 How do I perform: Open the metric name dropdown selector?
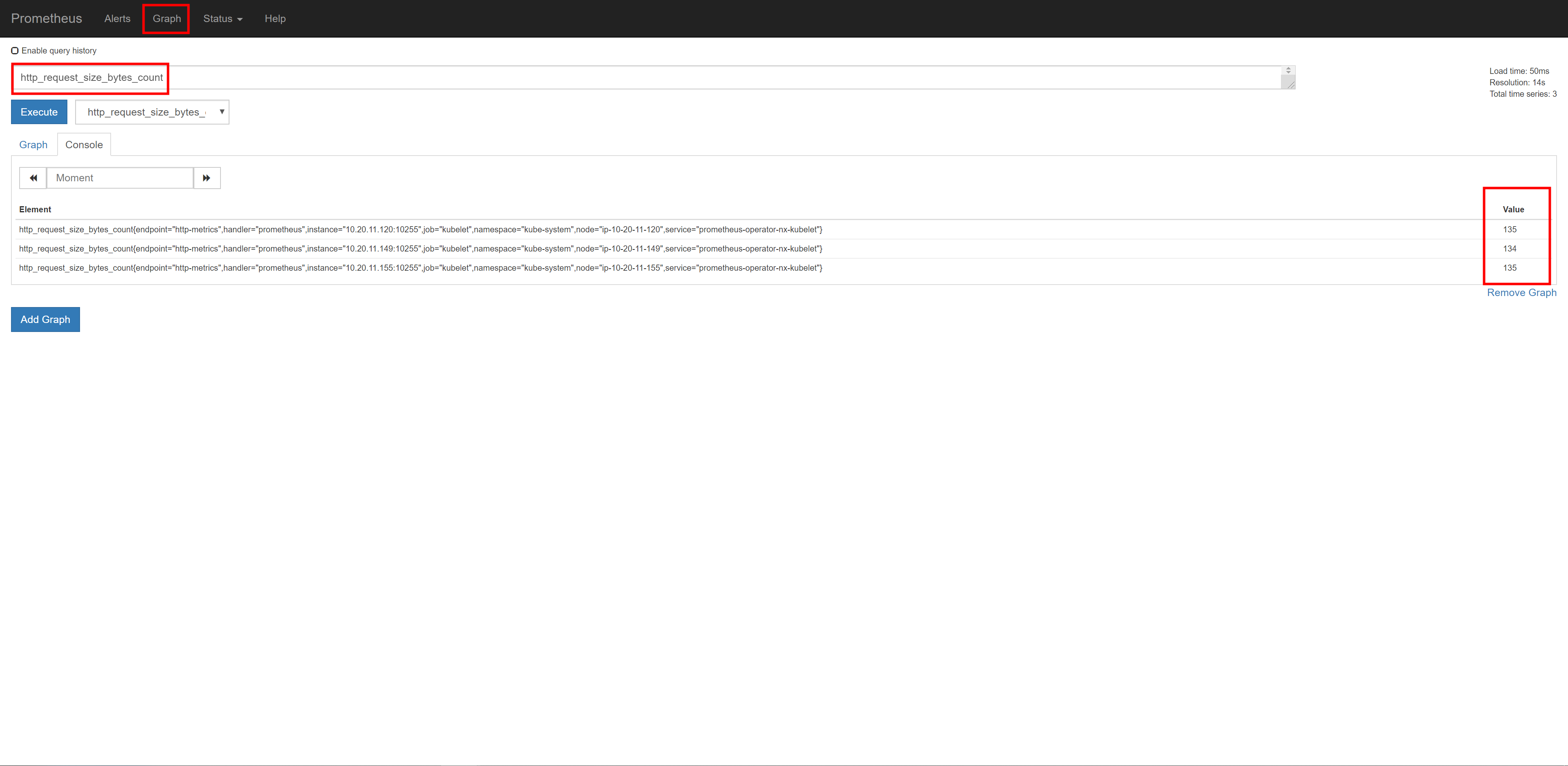pos(152,112)
